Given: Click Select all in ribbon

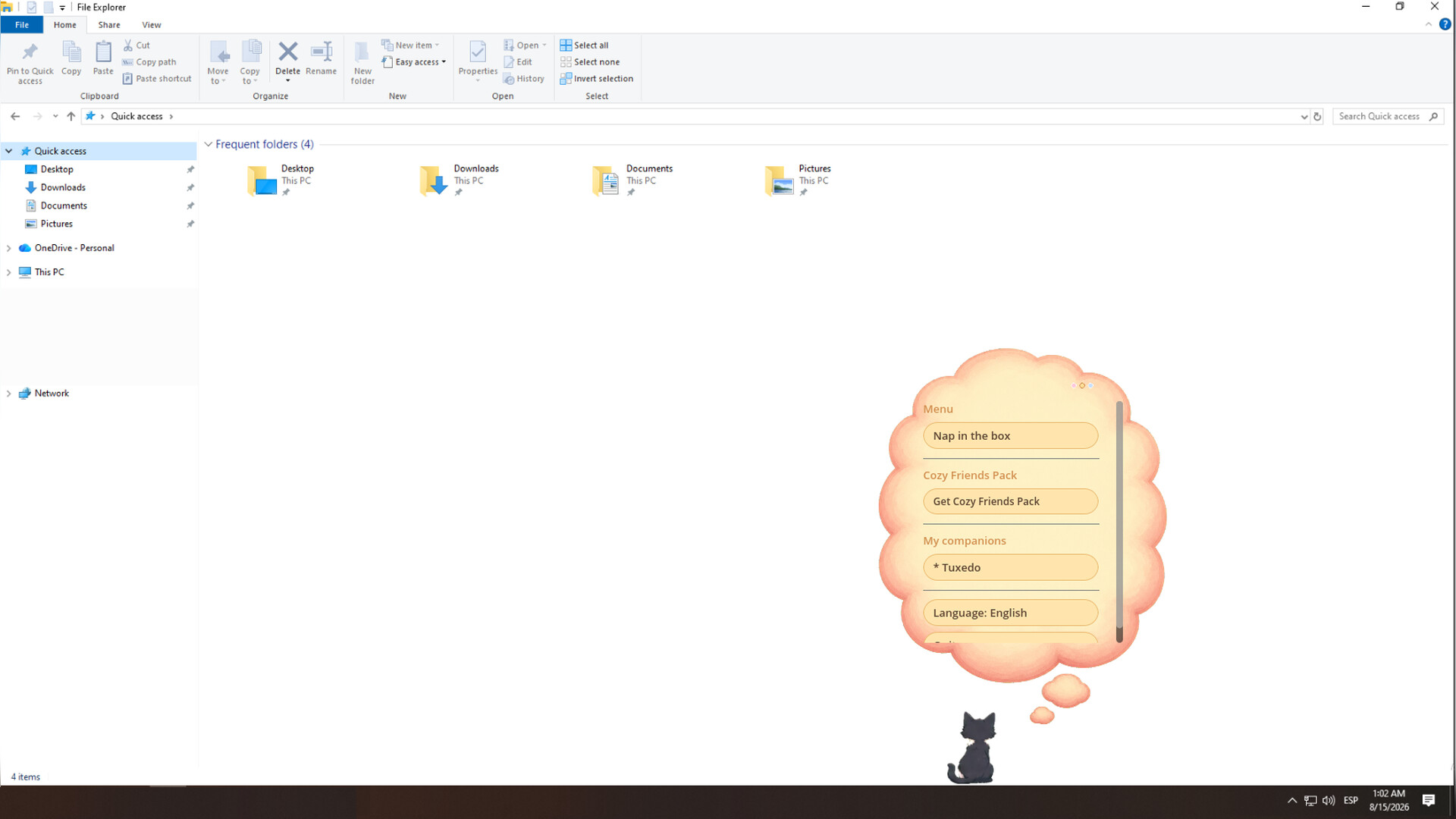Looking at the screenshot, I should (584, 45).
